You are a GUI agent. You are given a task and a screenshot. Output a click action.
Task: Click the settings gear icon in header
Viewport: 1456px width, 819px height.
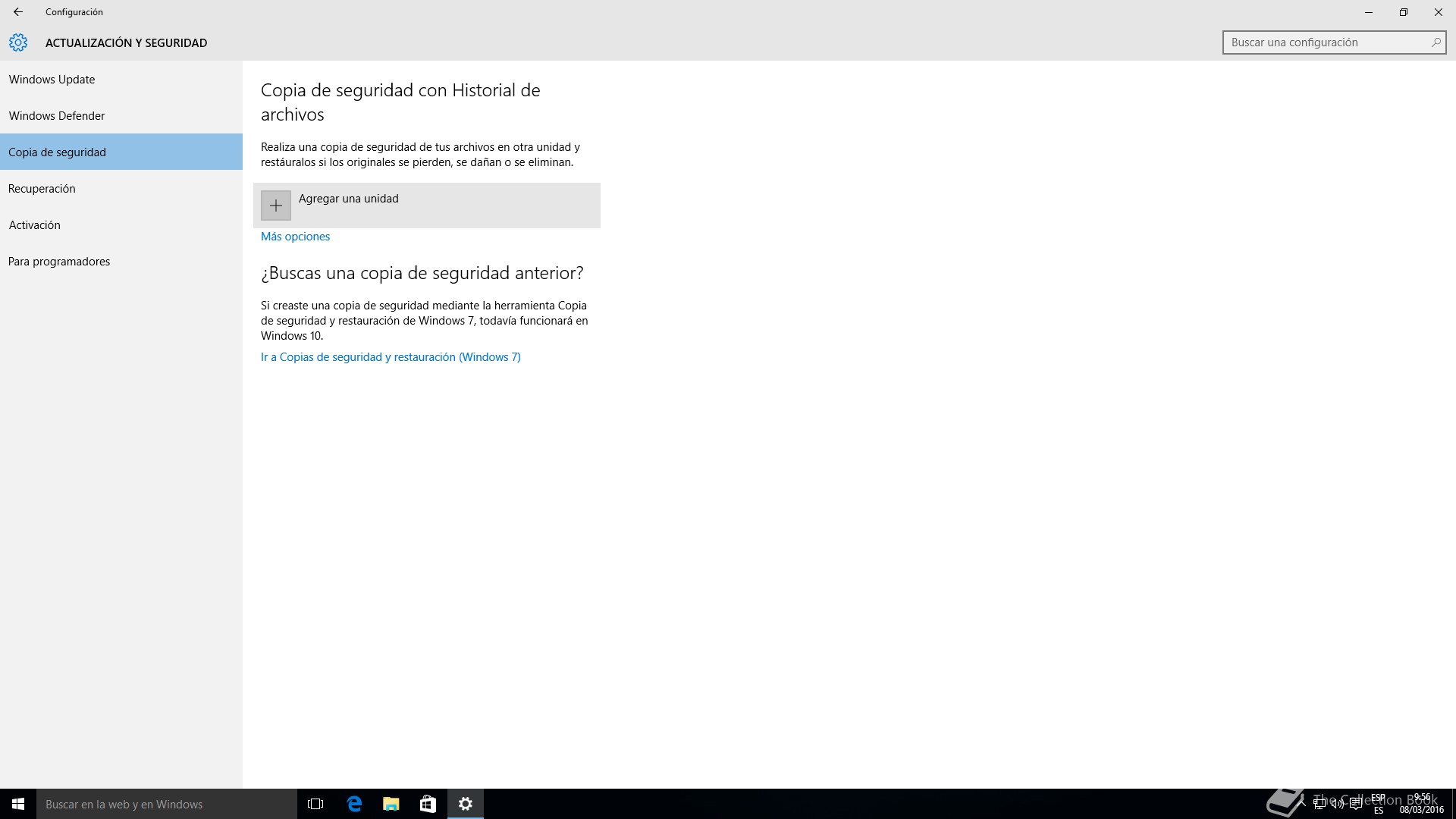pos(18,42)
